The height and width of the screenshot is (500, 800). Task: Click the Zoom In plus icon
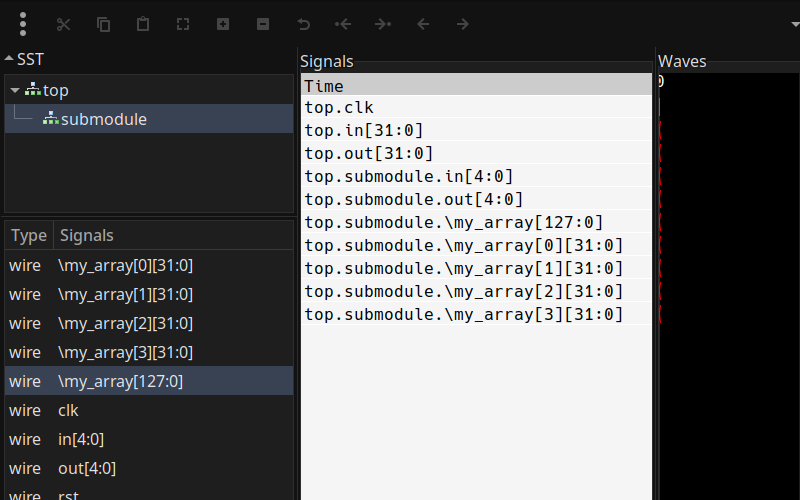coord(223,24)
